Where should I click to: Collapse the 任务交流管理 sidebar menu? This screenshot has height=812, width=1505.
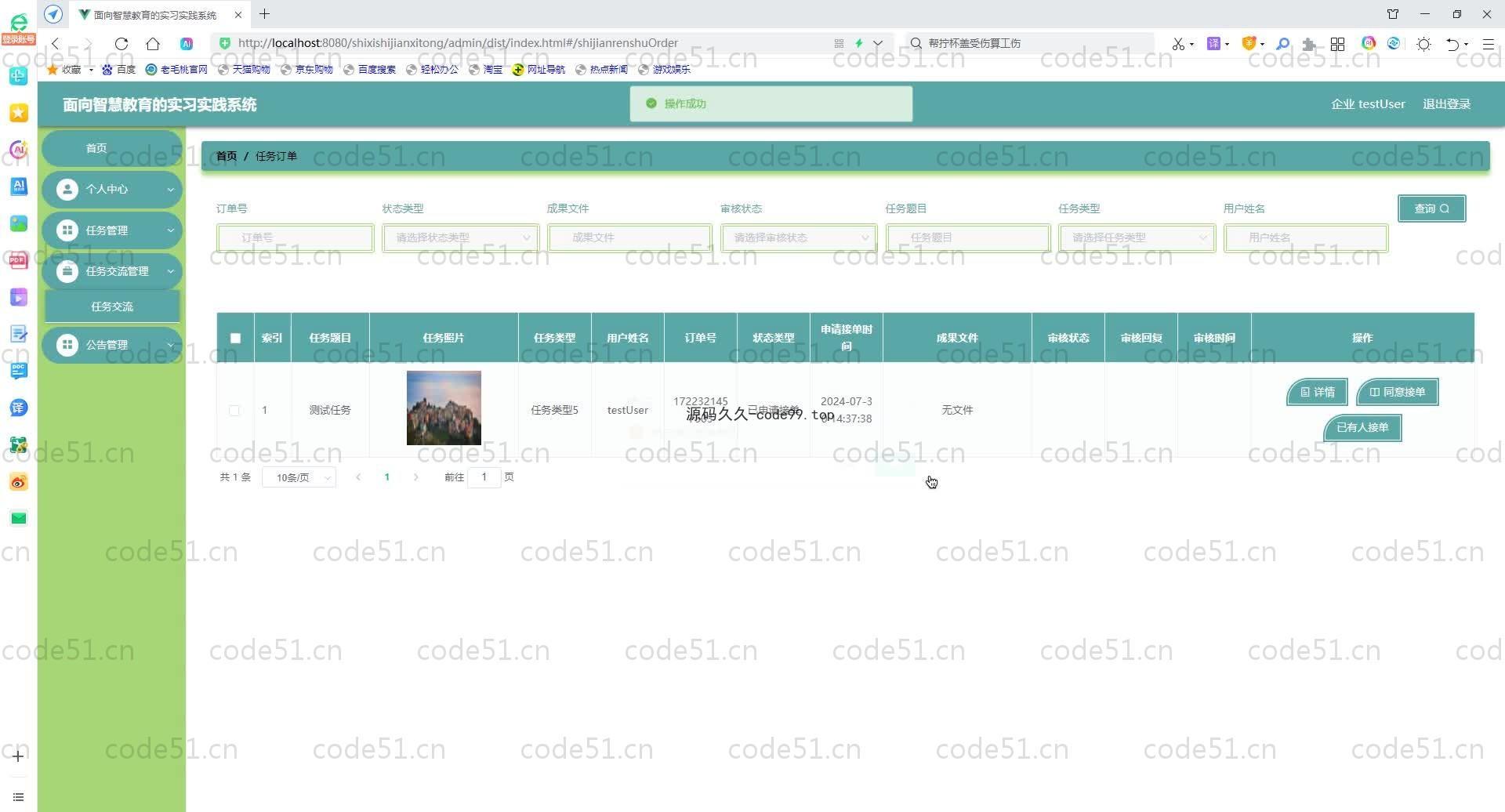point(112,271)
